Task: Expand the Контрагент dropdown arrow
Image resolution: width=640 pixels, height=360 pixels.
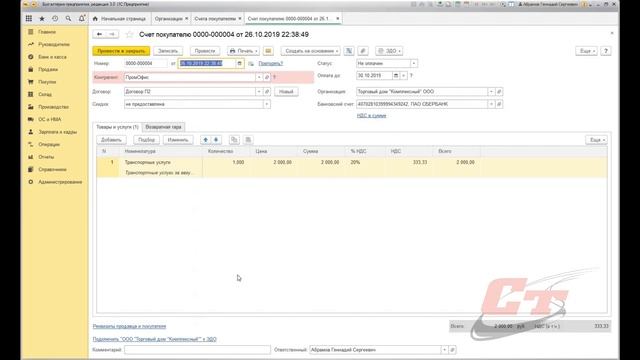Action: [x=259, y=77]
